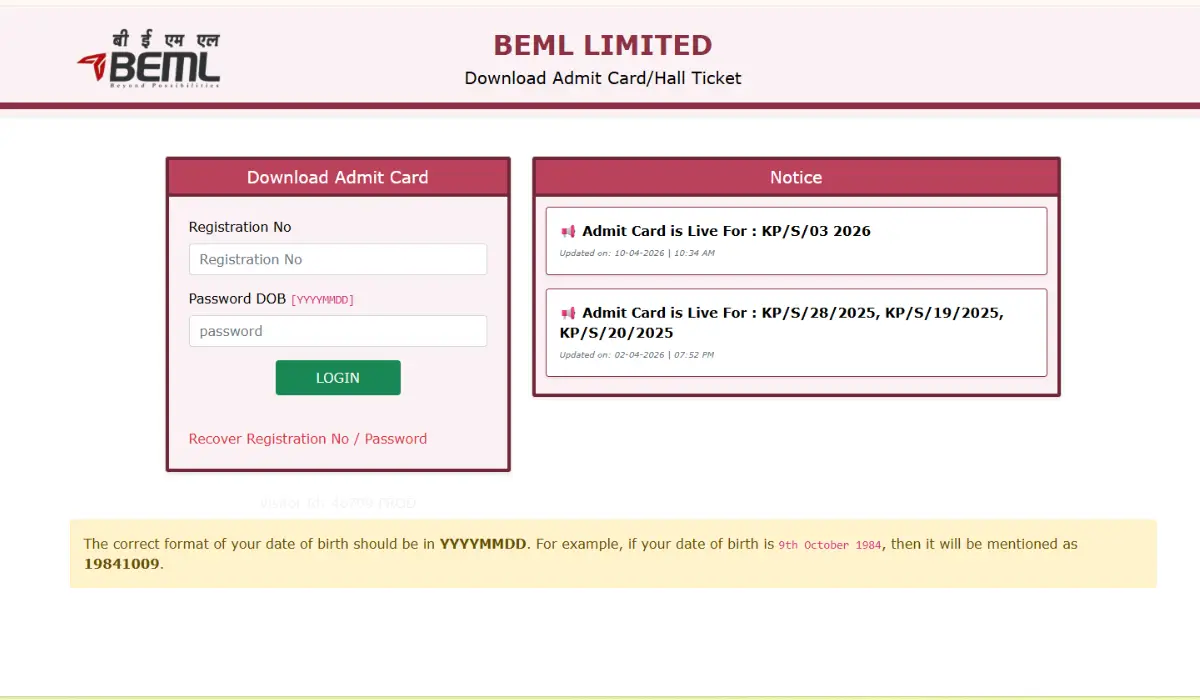Select the Notice panel header

(x=796, y=177)
